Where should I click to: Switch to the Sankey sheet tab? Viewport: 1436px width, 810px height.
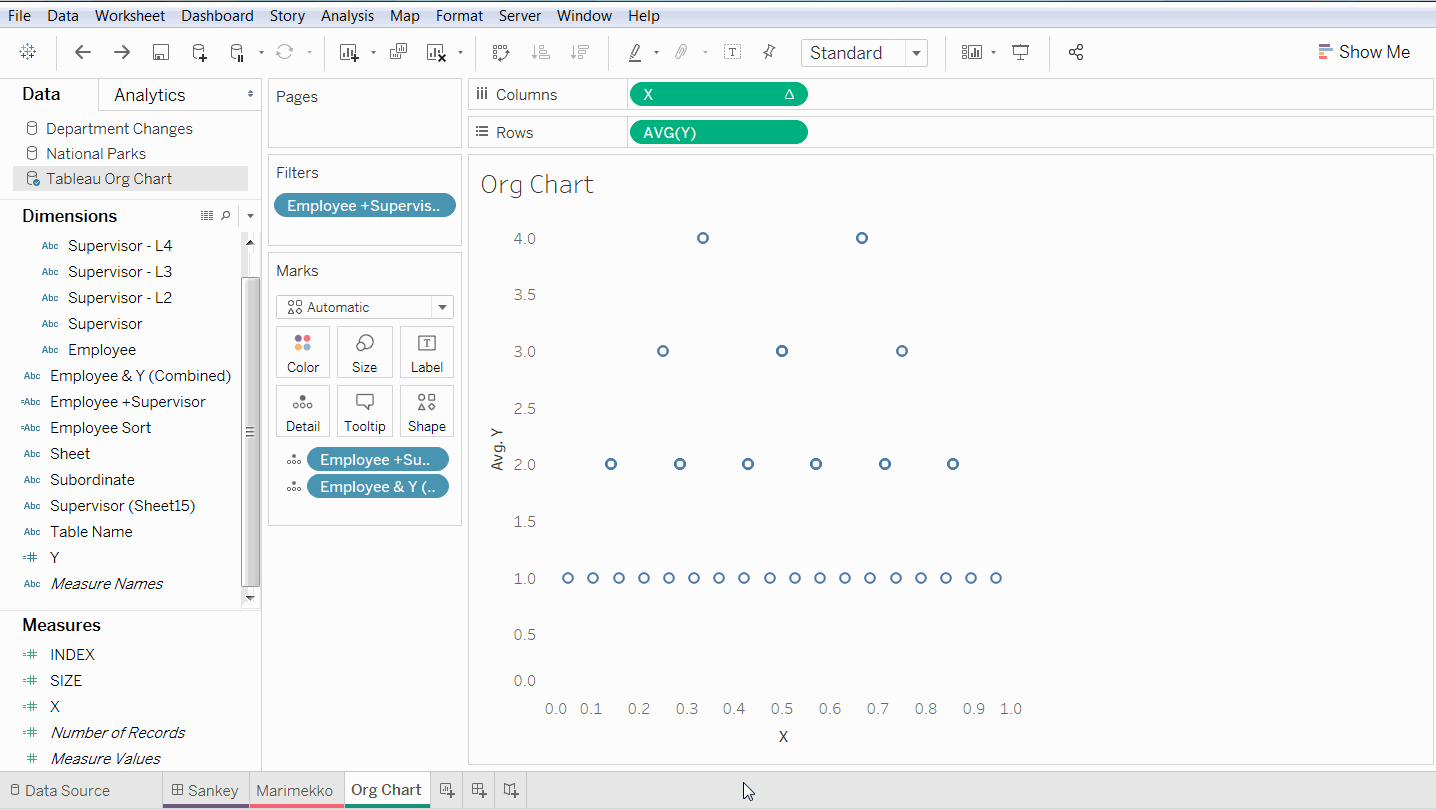click(205, 790)
